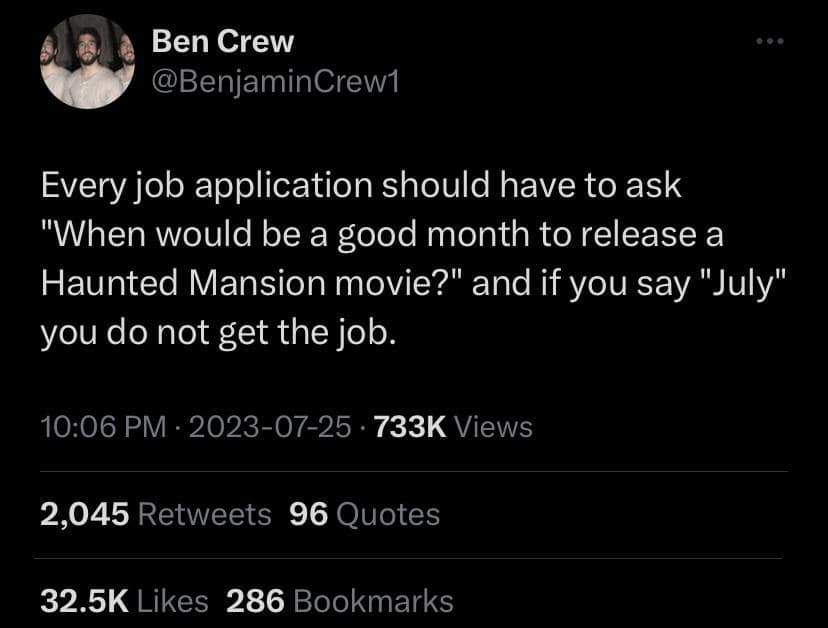View the 2,045 retweets count
The image size is (828, 628).
coord(84,514)
